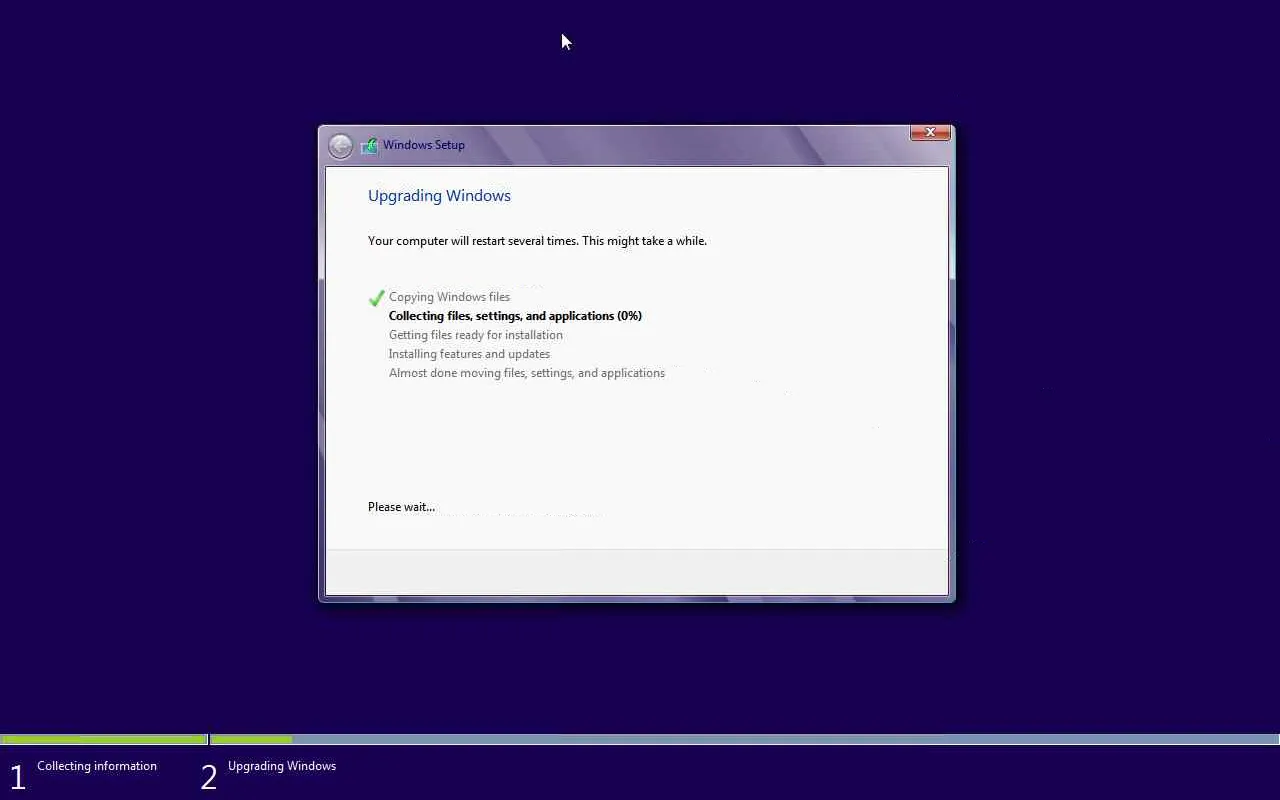Click the 'Upgrading Windows' progress bar segment
Image resolution: width=1280 pixels, height=800 pixels.
745,740
